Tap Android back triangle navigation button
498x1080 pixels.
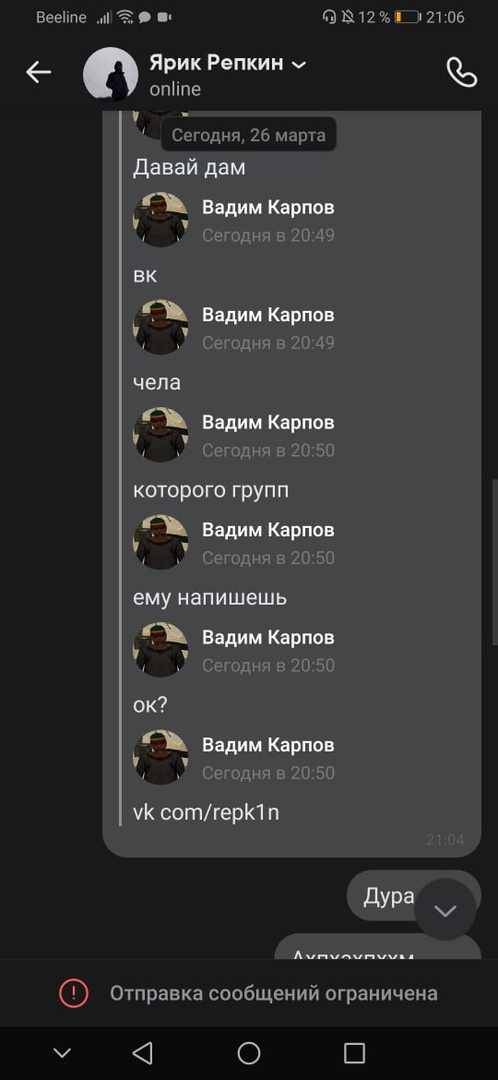[143, 1052]
